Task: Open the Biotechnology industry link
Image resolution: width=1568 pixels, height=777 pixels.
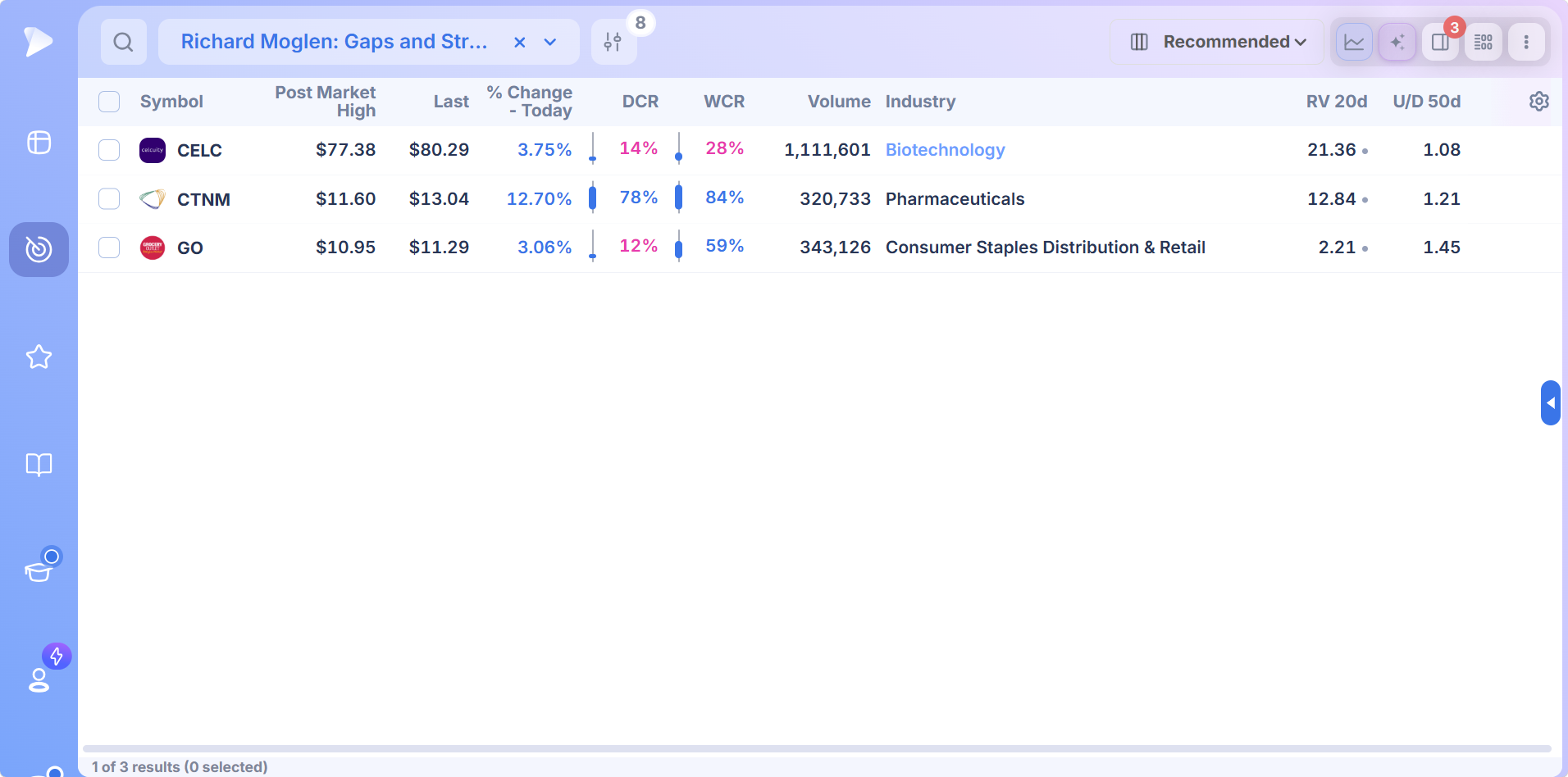Action: (x=945, y=150)
